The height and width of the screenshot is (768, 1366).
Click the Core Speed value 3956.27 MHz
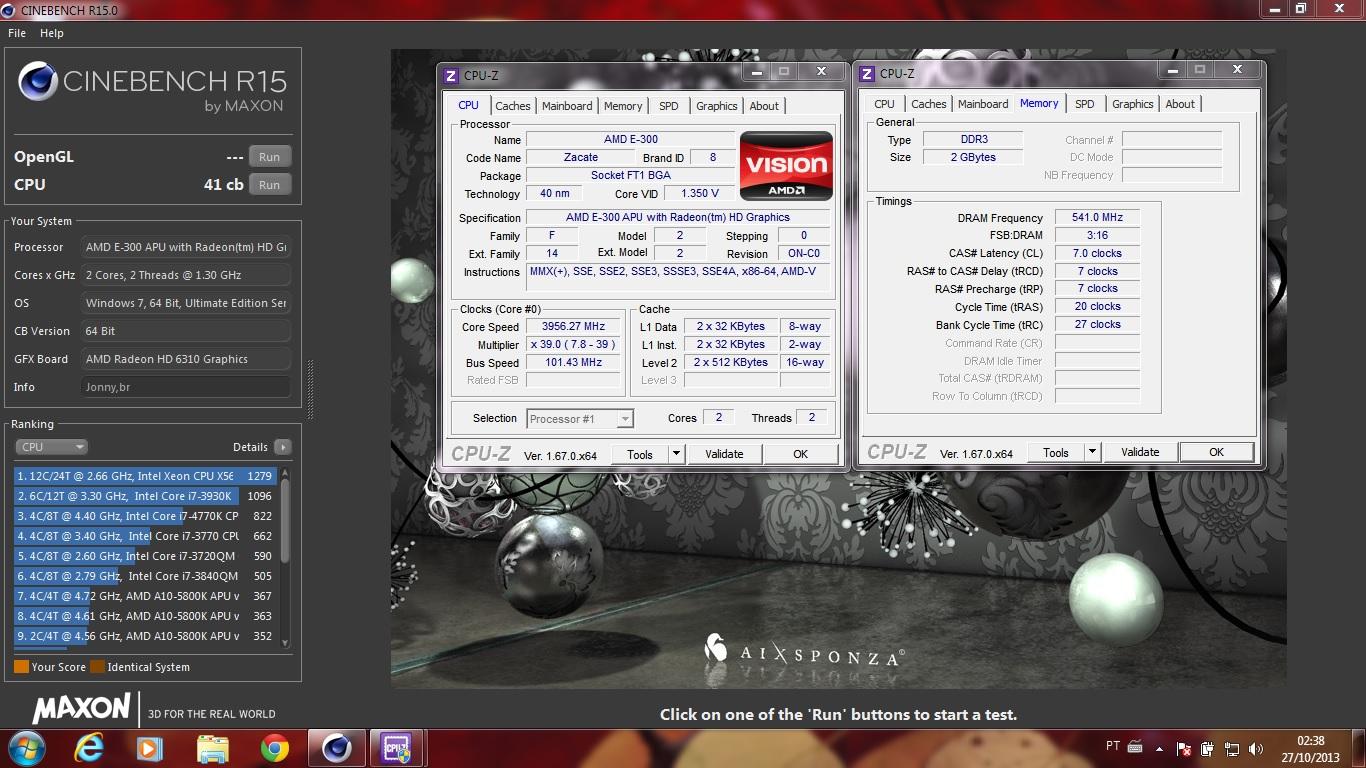(574, 327)
